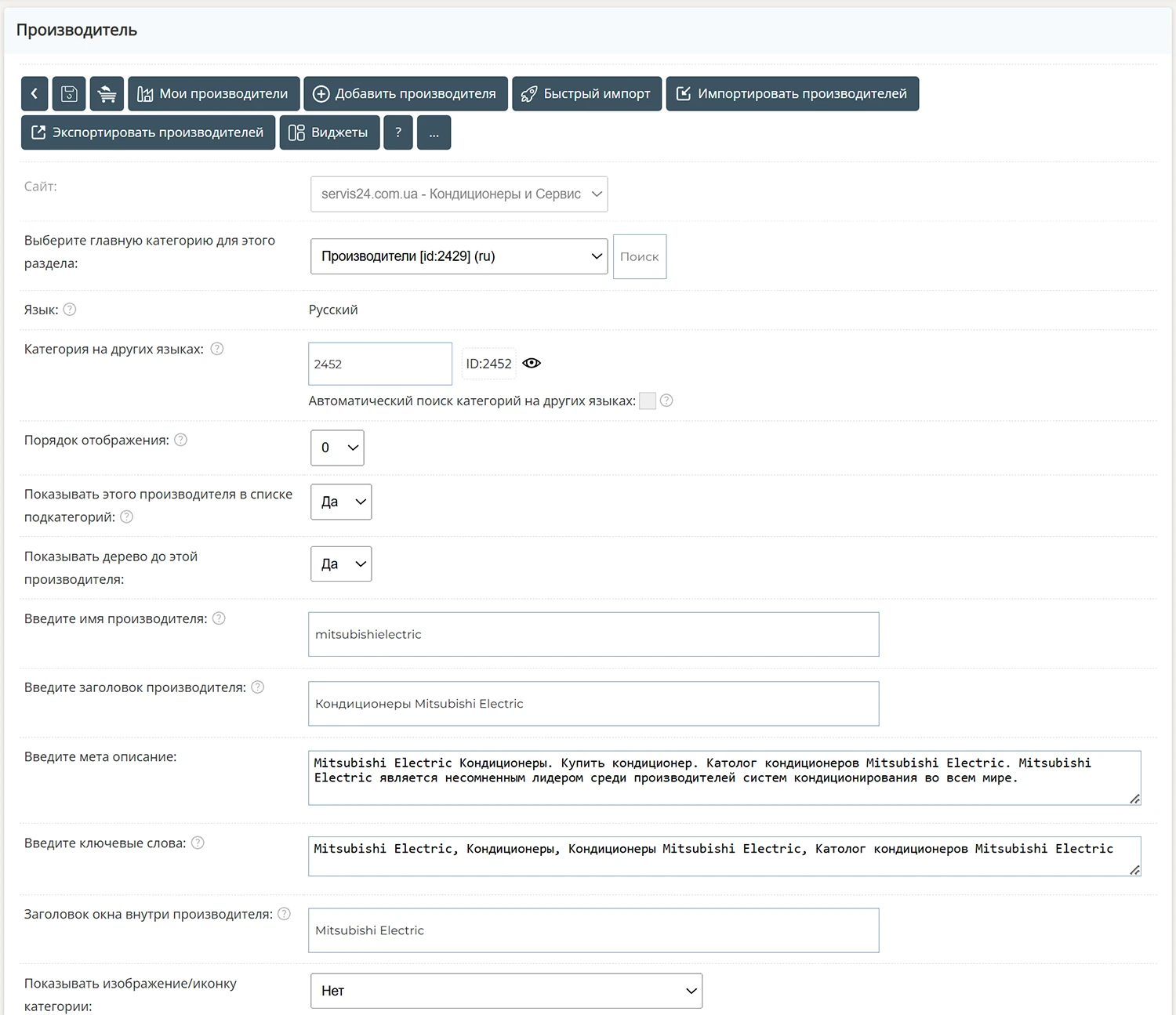
Task: Open Виджеты panel
Action: point(329,132)
